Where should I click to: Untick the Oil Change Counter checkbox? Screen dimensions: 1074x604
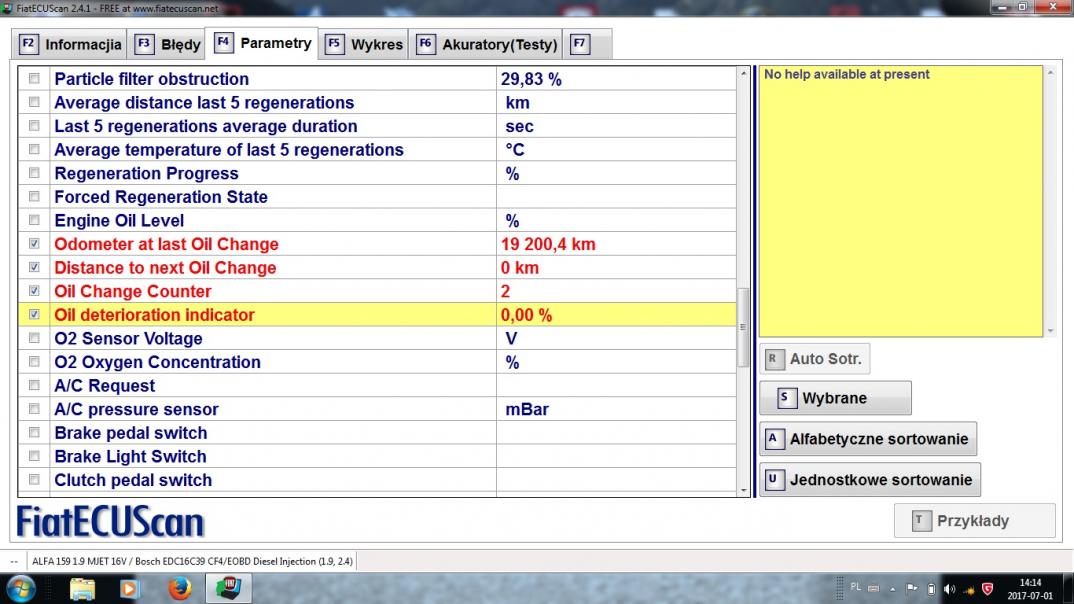click(x=34, y=291)
